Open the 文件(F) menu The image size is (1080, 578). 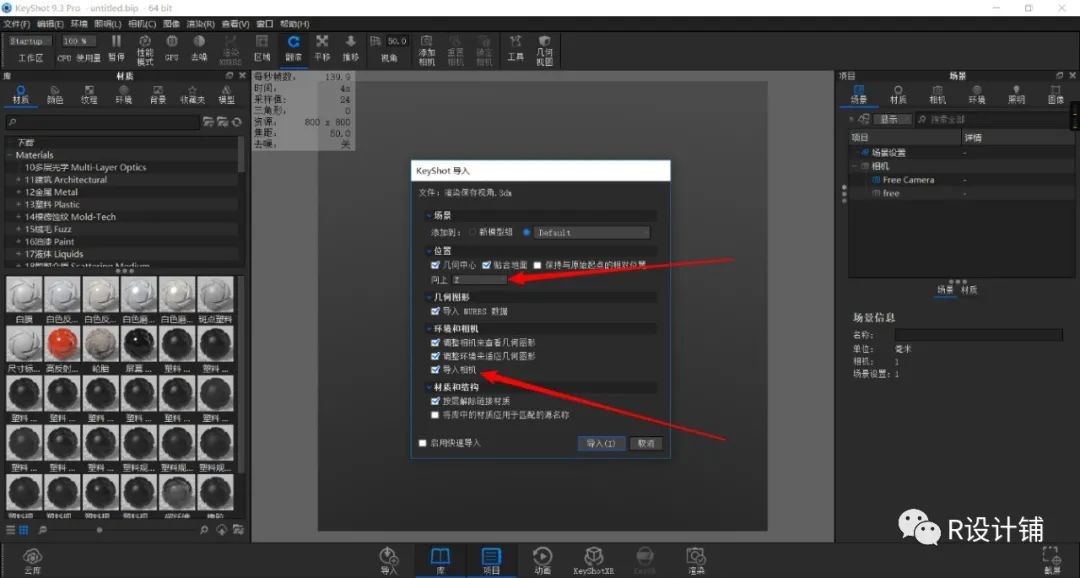coord(17,24)
